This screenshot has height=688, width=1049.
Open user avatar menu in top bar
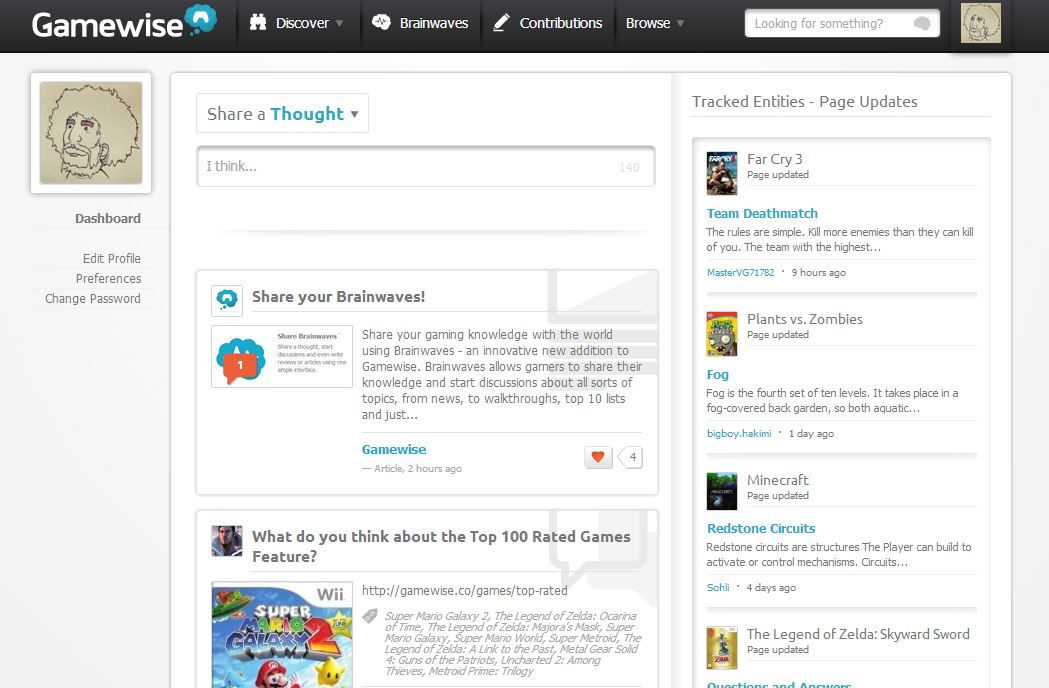[x=981, y=23]
